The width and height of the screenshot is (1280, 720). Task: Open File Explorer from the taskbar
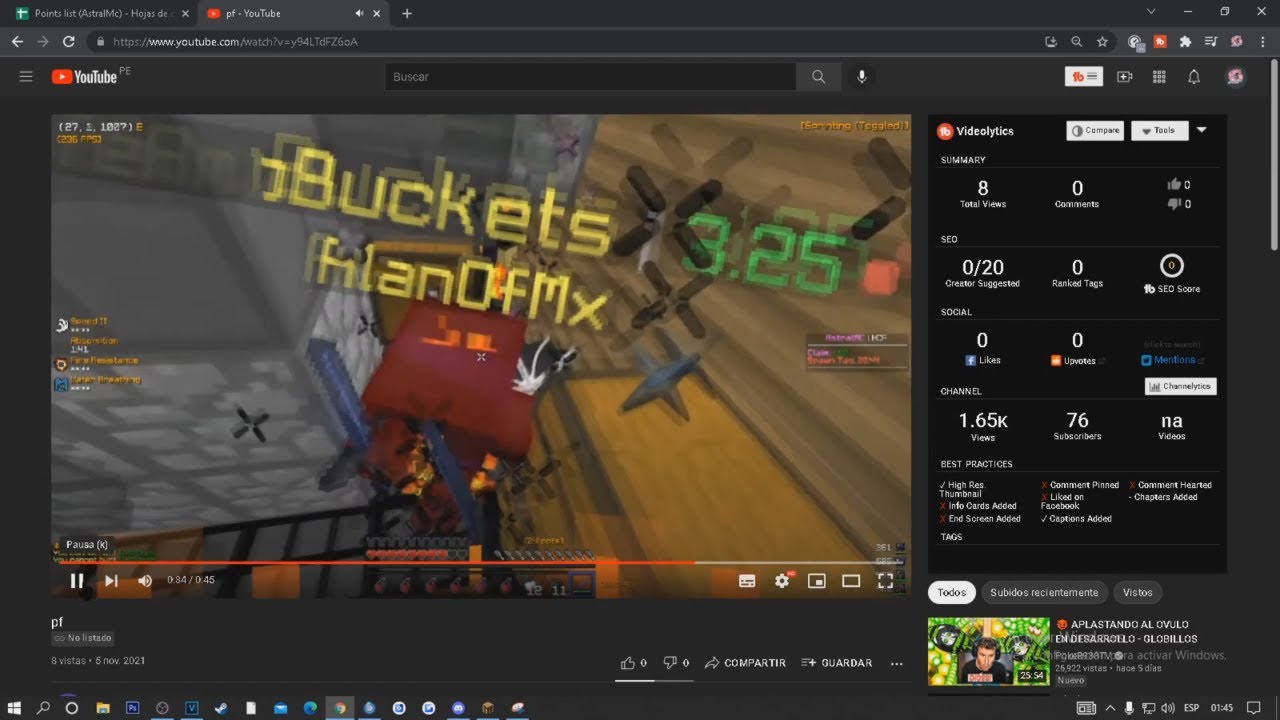point(102,708)
